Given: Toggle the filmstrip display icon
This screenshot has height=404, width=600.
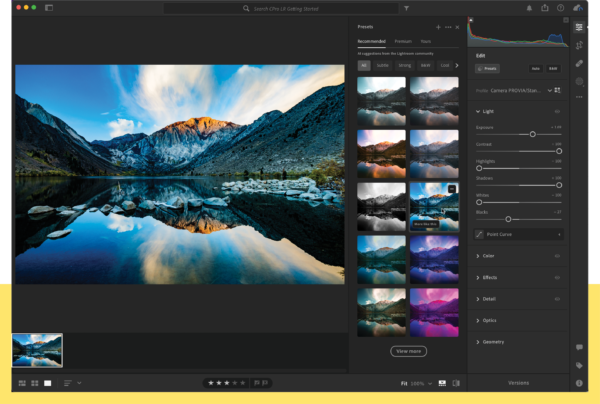Looking at the screenshot, I should point(442,383).
